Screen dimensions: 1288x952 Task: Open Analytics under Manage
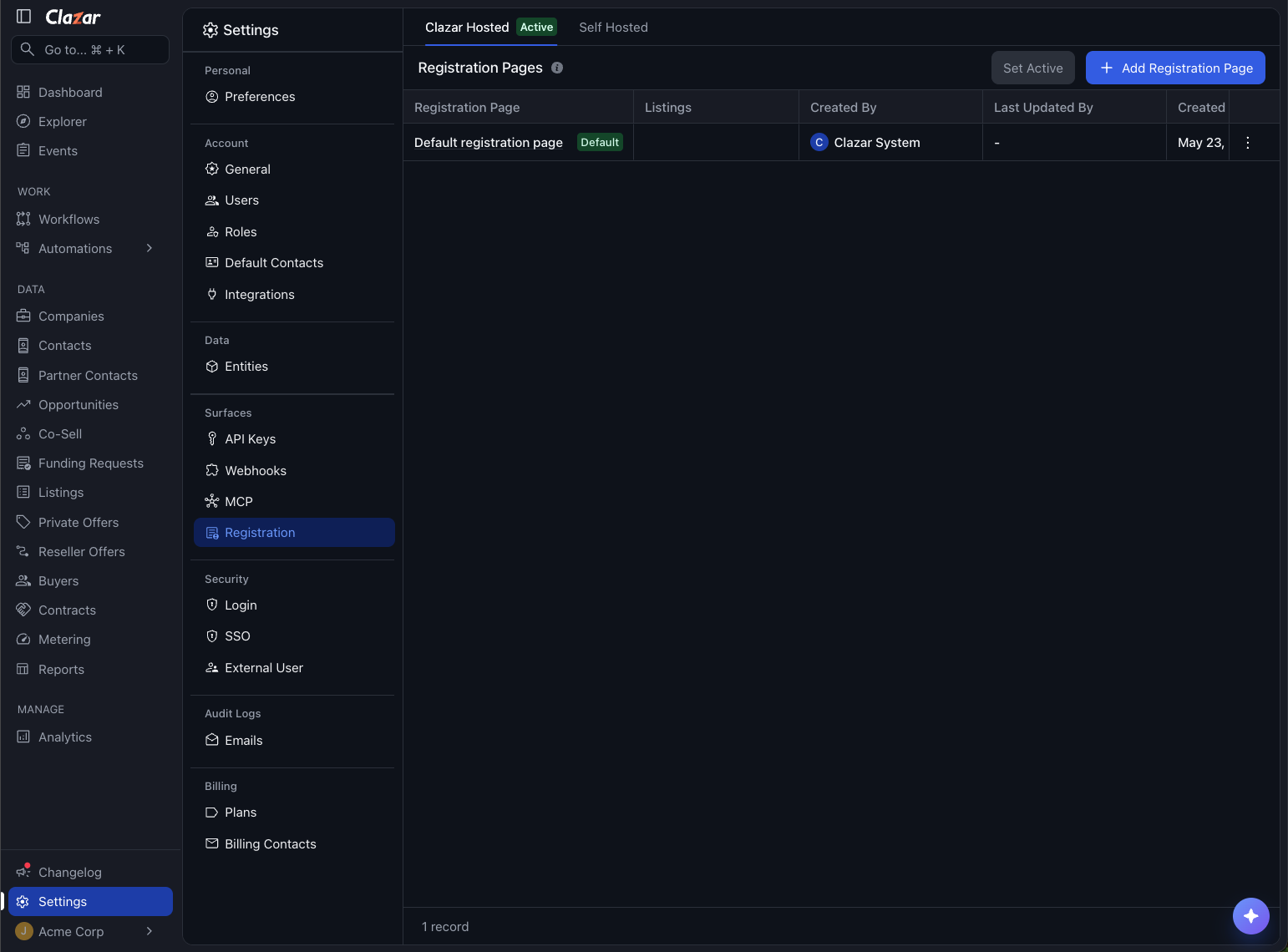[90, 737]
